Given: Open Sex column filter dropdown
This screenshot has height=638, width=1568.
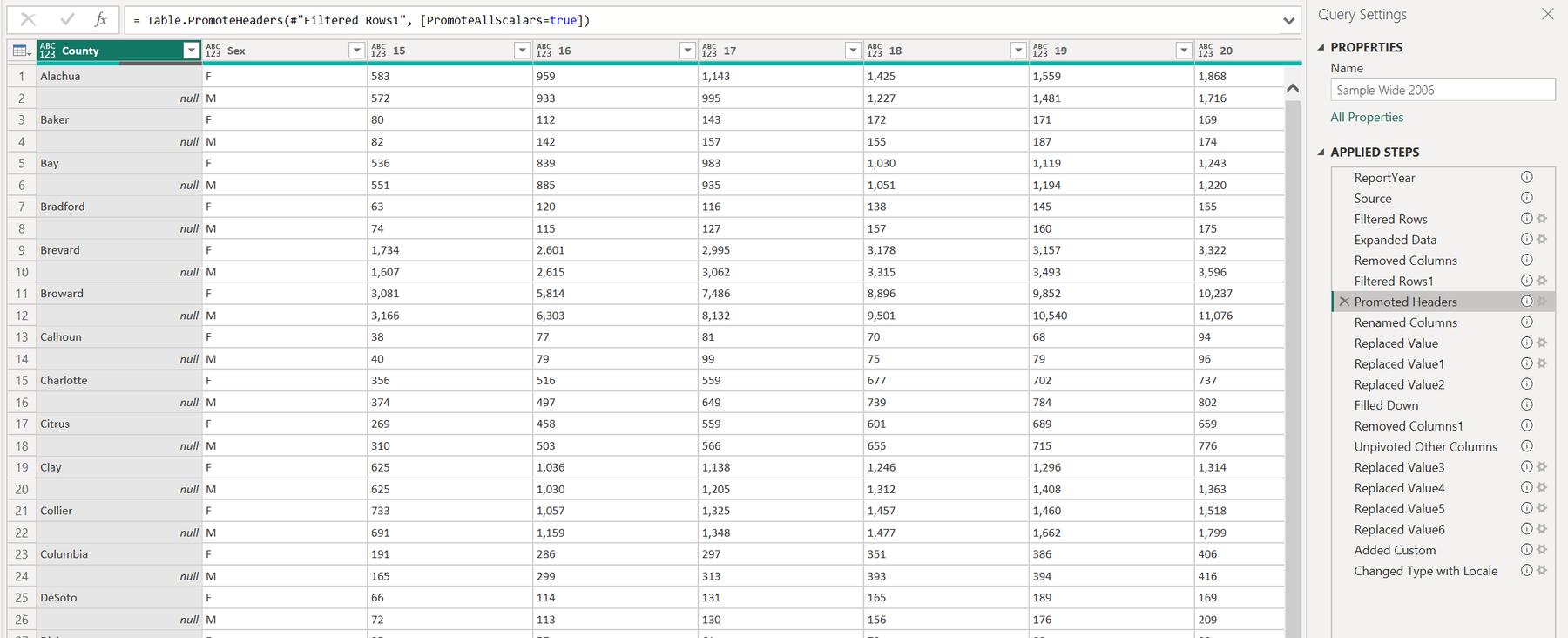Looking at the screenshot, I should pyautogui.click(x=356, y=51).
